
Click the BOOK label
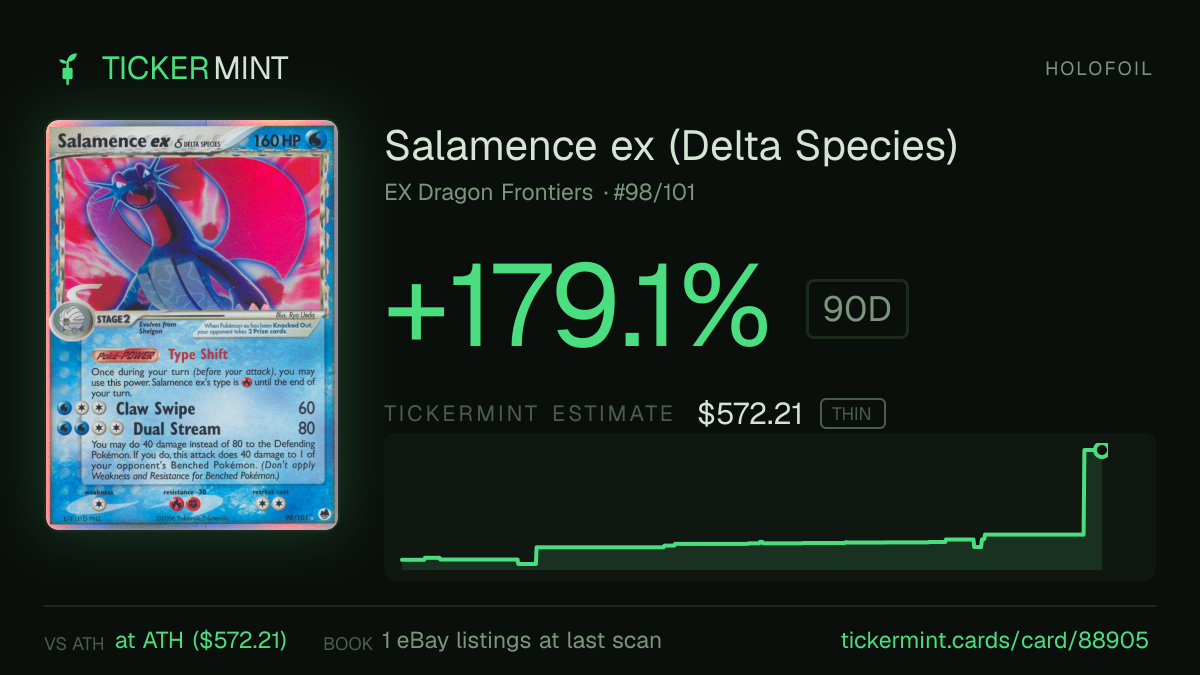[348, 644]
